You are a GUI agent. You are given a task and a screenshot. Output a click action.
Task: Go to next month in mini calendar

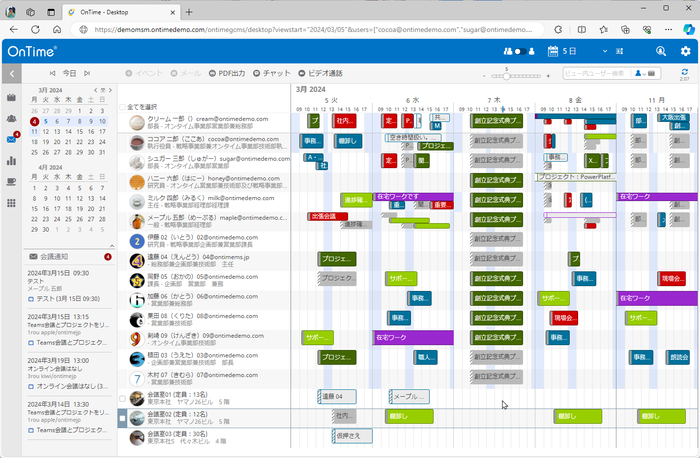(x=110, y=90)
